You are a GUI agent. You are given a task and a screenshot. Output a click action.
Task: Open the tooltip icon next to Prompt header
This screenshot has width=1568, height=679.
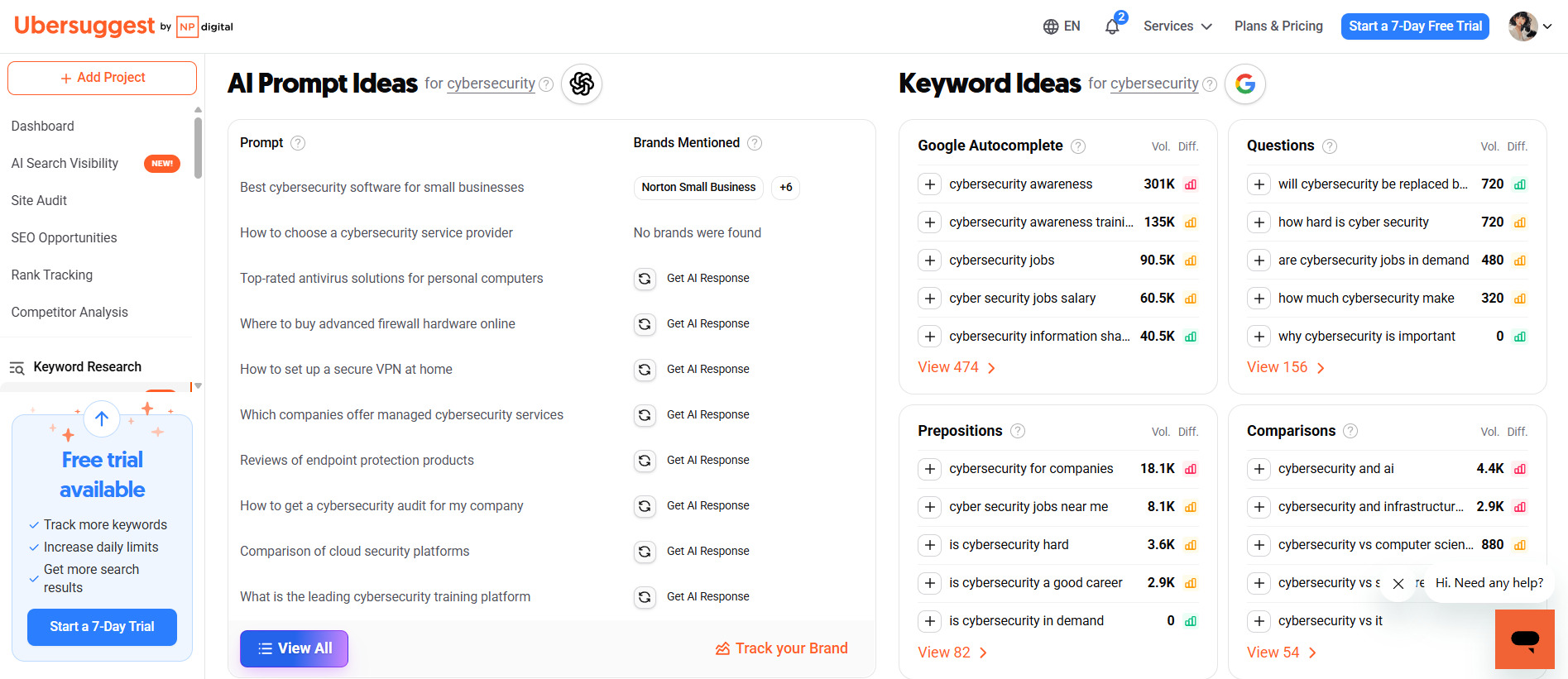pos(296,142)
